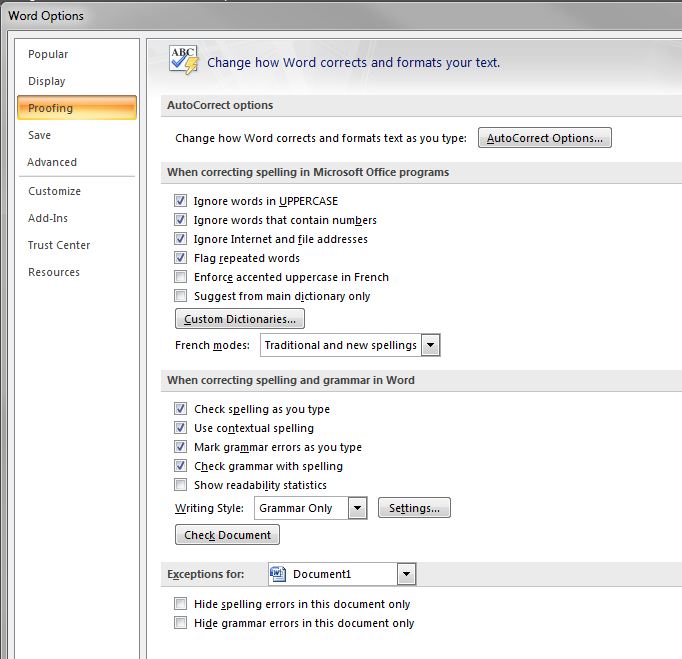Uncheck Check grammar with spelling
Screen dimensions: 682x659
pos(181,466)
